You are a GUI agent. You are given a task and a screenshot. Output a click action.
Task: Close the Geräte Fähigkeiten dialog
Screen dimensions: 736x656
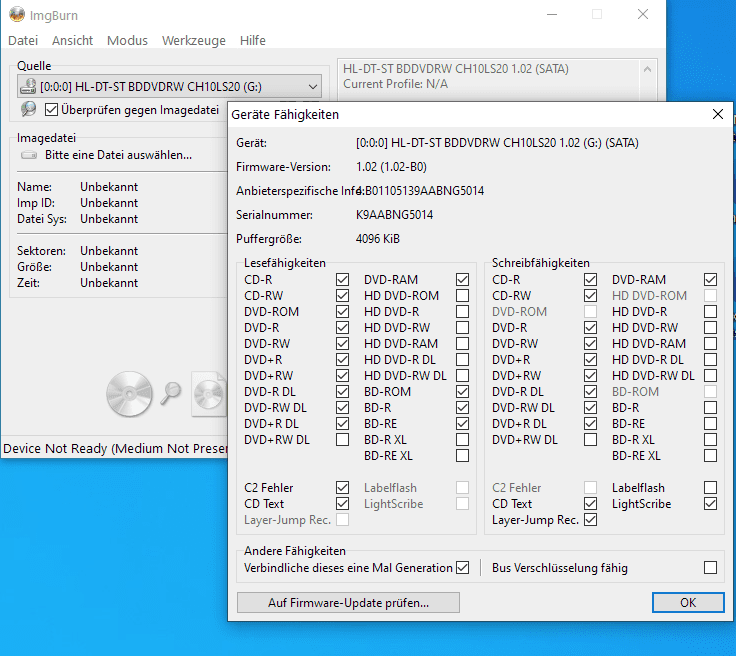point(718,114)
